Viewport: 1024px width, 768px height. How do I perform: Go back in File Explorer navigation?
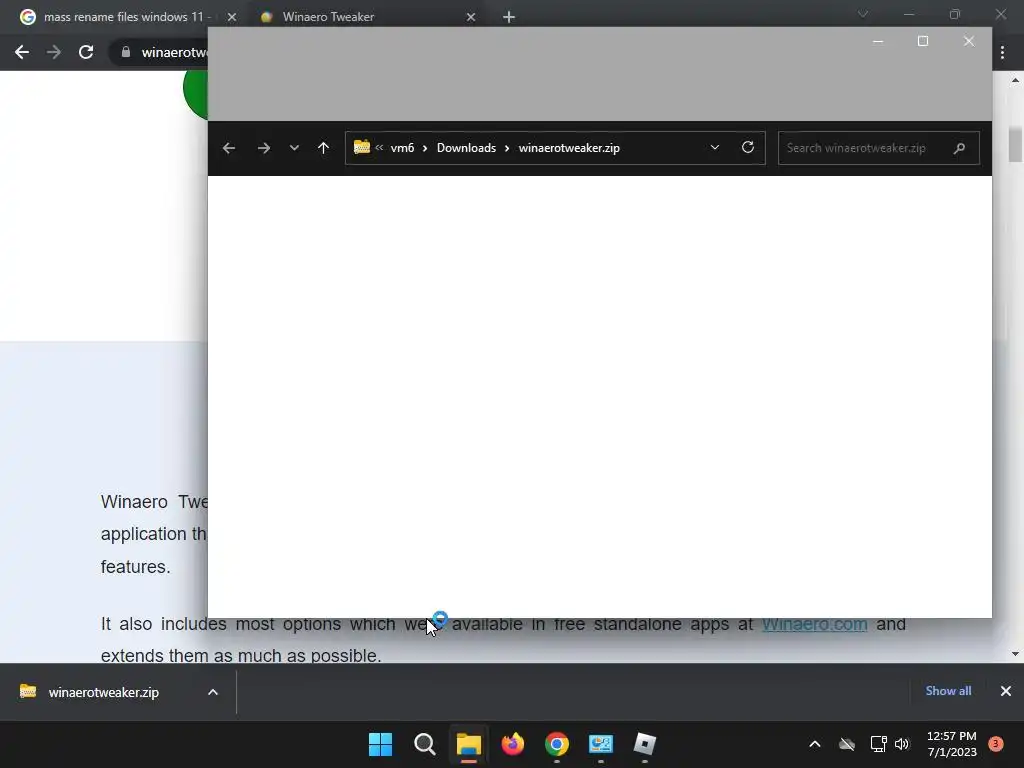point(229,148)
